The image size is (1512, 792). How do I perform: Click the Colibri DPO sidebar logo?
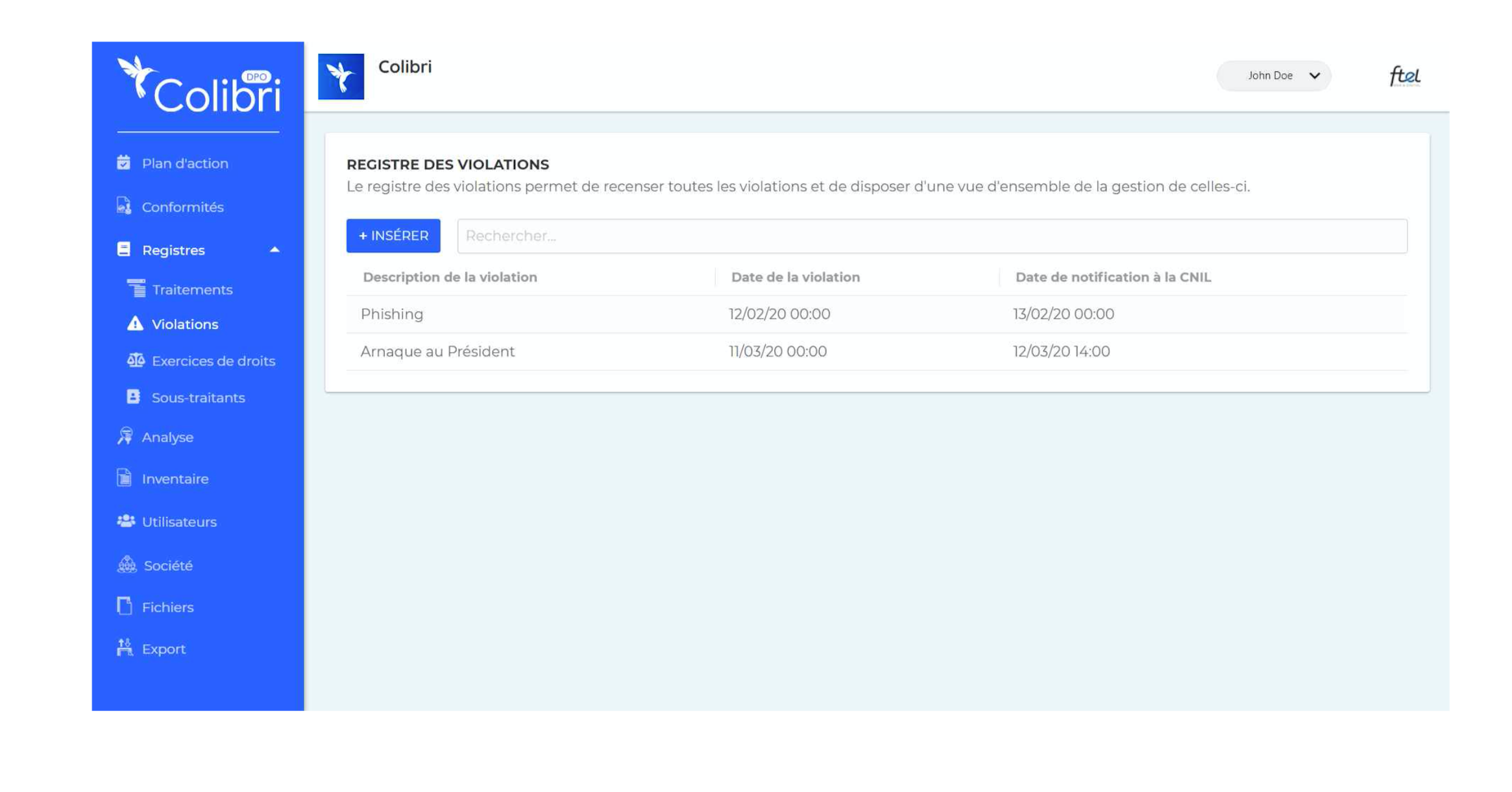(199, 84)
